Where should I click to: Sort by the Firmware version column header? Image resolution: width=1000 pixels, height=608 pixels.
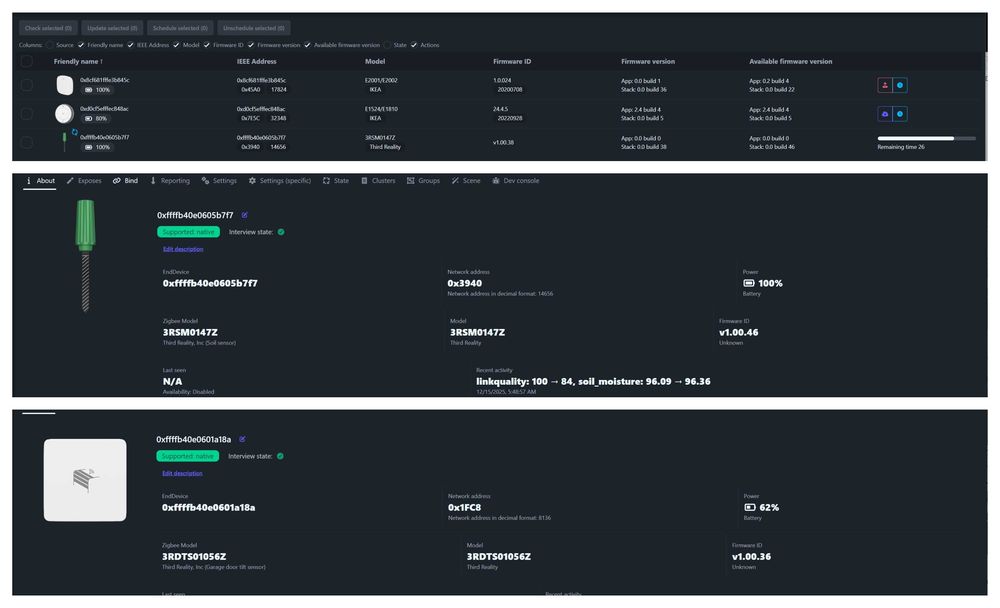(648, 62)
